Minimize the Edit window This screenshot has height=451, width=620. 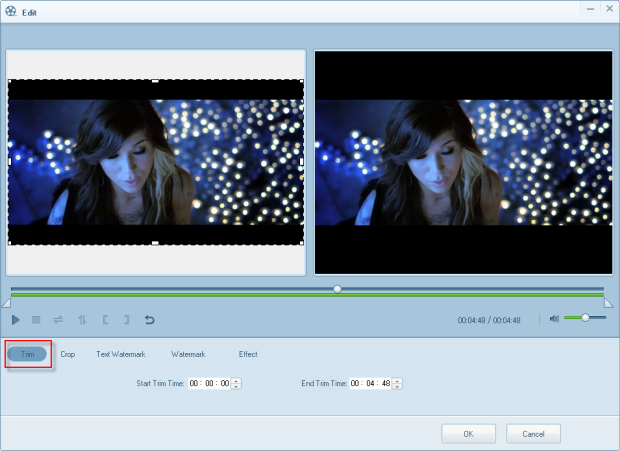(x=590, y=9)
